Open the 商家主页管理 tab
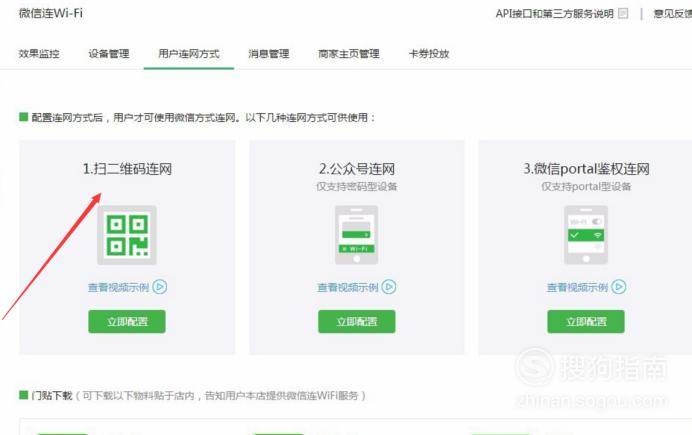 point(349,54)
